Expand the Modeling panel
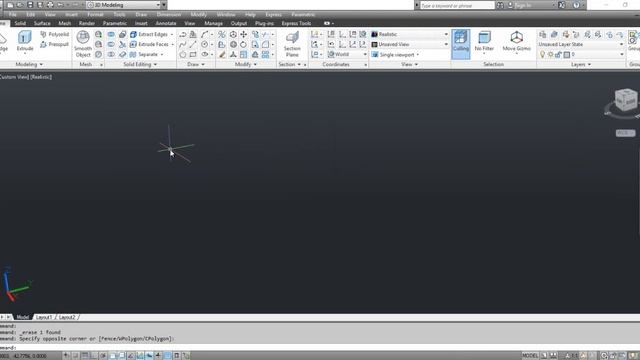The width and height of the screenshot is (640, 360). coord(29,64)
